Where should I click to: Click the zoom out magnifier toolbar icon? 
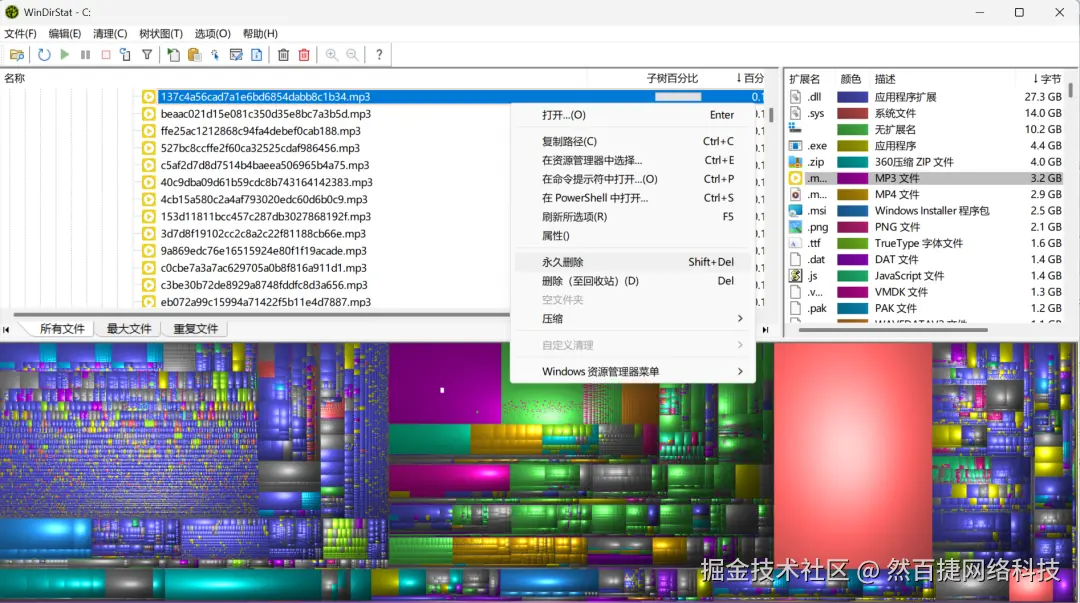(352, 54)
